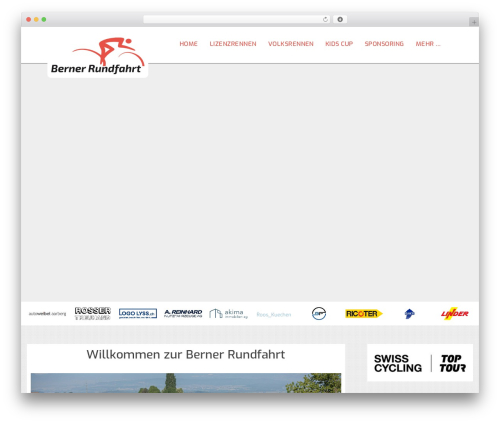Open the ROSSER sponsor logo
The image size is (500, 423).
click(x=93, y=313)
